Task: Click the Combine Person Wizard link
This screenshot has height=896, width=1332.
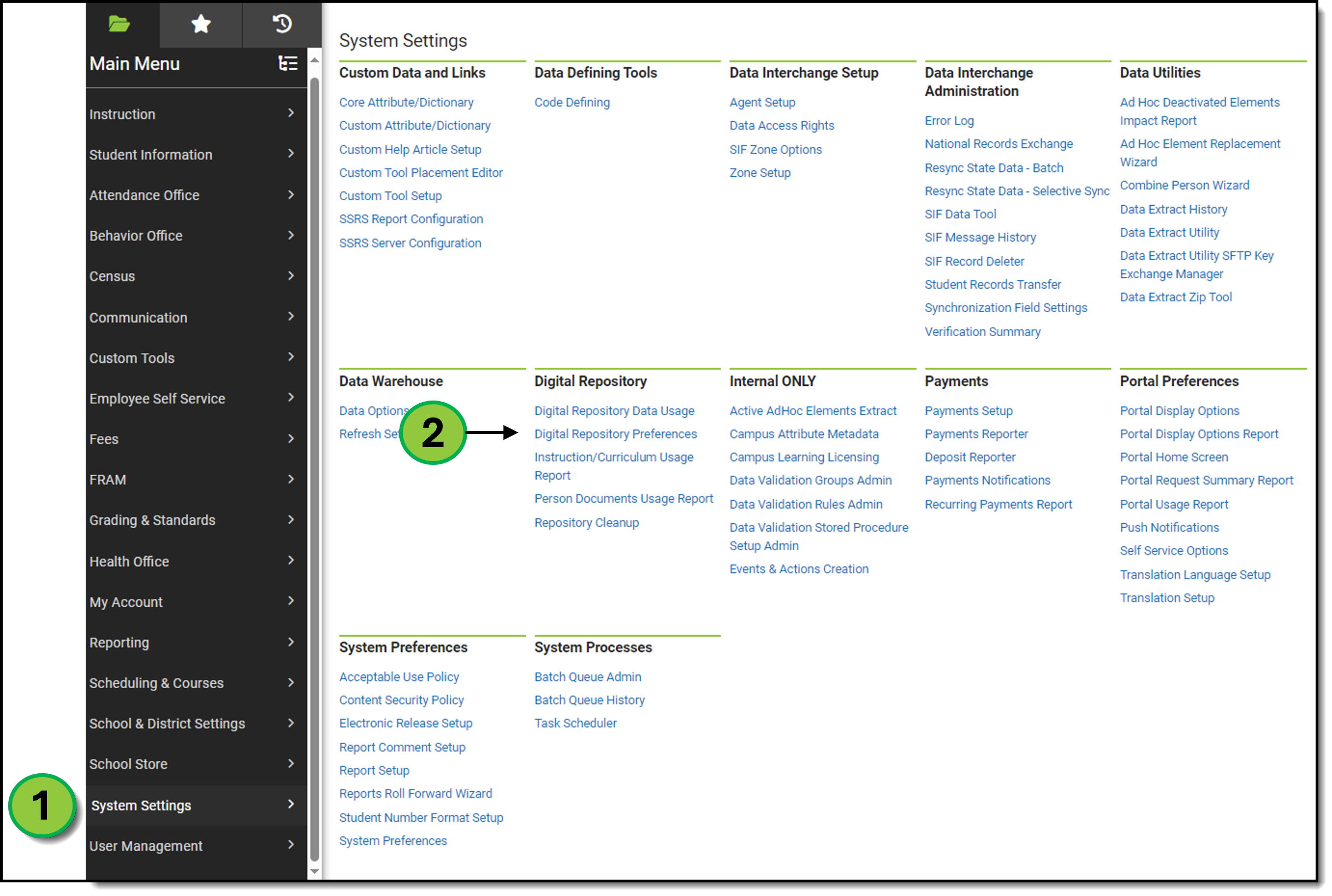Action: pos(1185,185)
